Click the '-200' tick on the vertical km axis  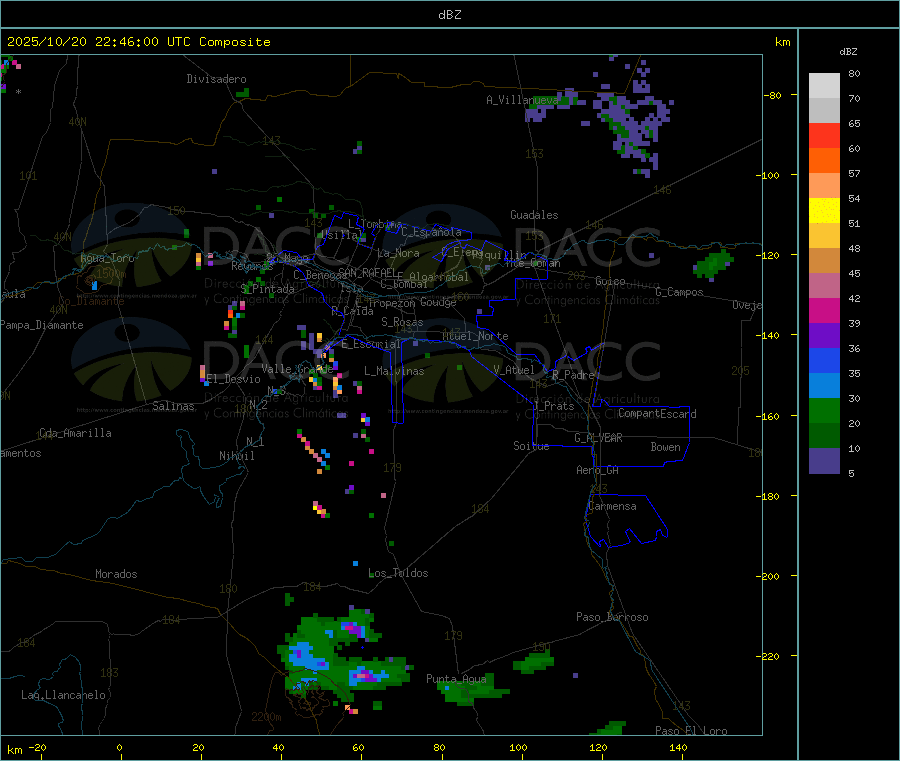(770, 576)
